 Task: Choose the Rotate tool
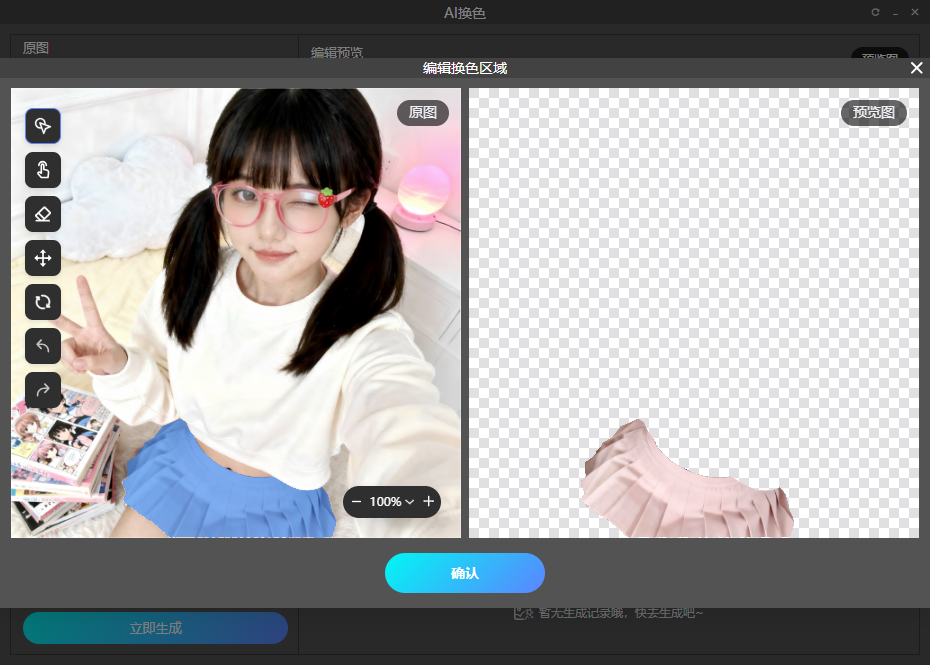tap(42, 302)
